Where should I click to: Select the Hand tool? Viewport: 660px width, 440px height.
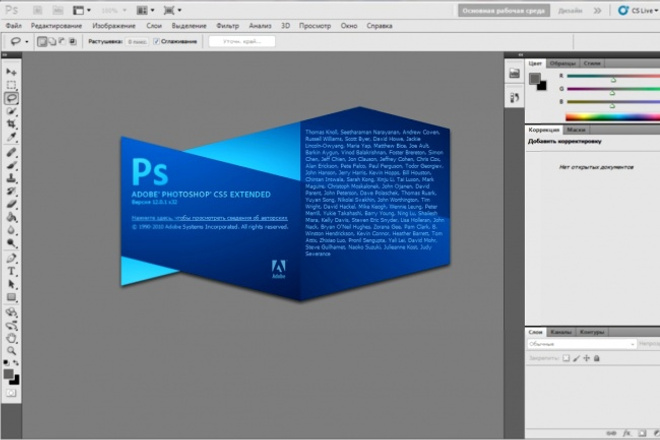(11, 338)
